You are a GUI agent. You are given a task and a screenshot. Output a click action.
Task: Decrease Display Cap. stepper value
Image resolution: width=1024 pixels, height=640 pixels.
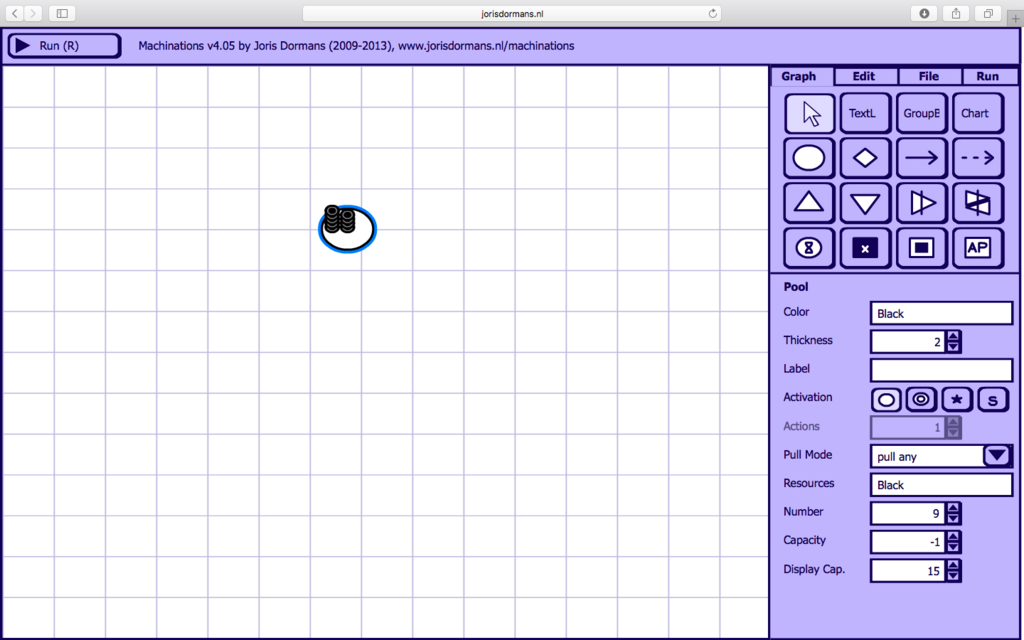[953, 576]
